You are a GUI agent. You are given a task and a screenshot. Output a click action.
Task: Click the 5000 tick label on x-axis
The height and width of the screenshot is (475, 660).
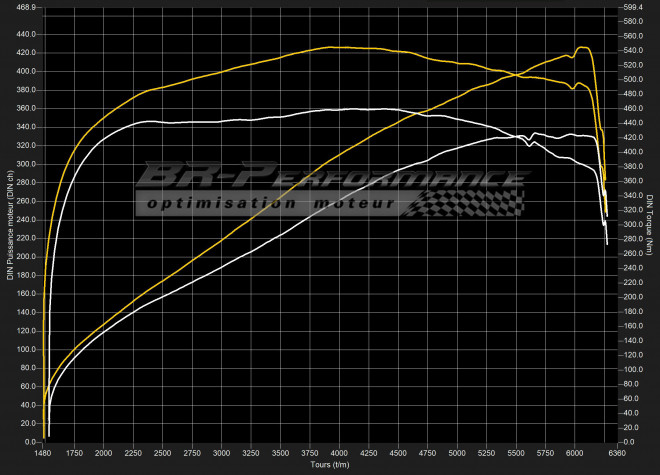[457, 453]
